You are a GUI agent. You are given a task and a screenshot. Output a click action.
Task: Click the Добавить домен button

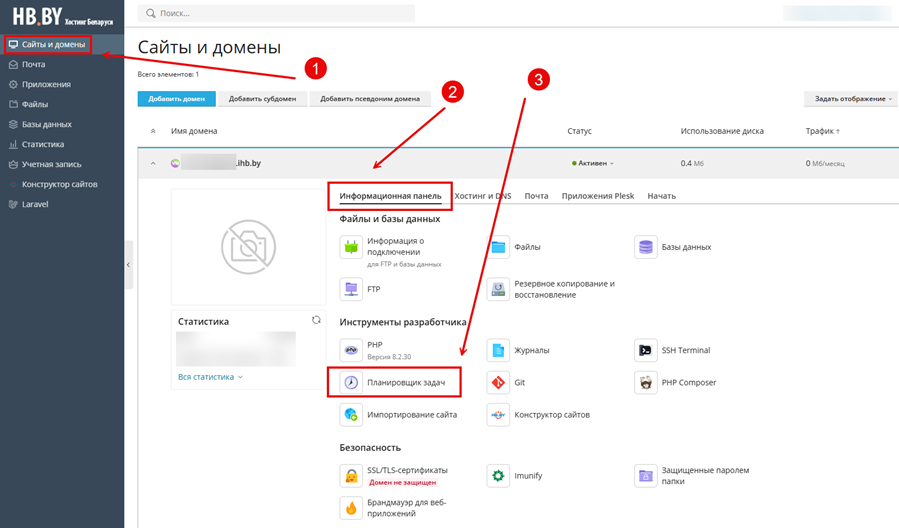click(177, 99)
